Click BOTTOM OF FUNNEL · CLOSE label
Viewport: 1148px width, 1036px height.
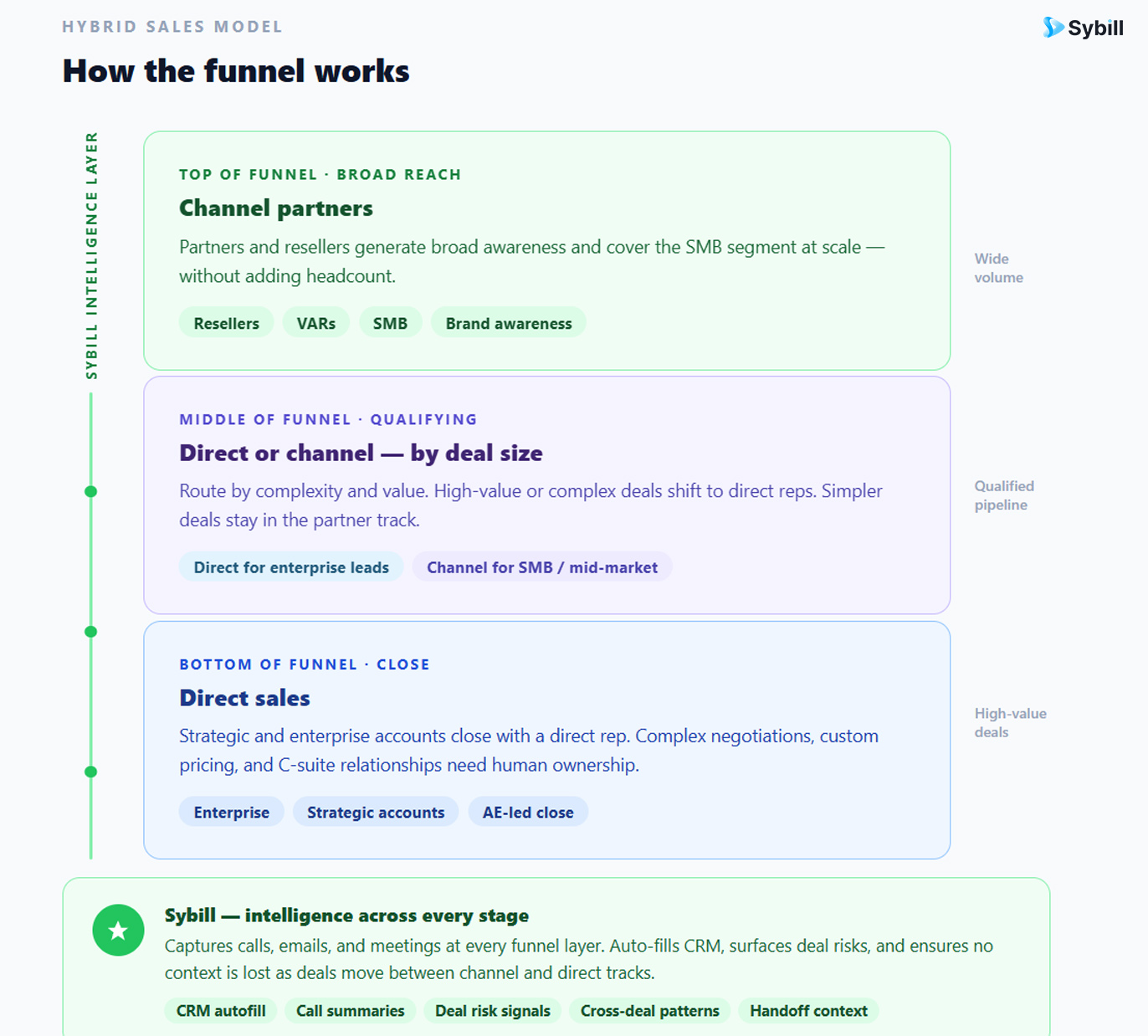pyautogui.click(x=305, y=664)
